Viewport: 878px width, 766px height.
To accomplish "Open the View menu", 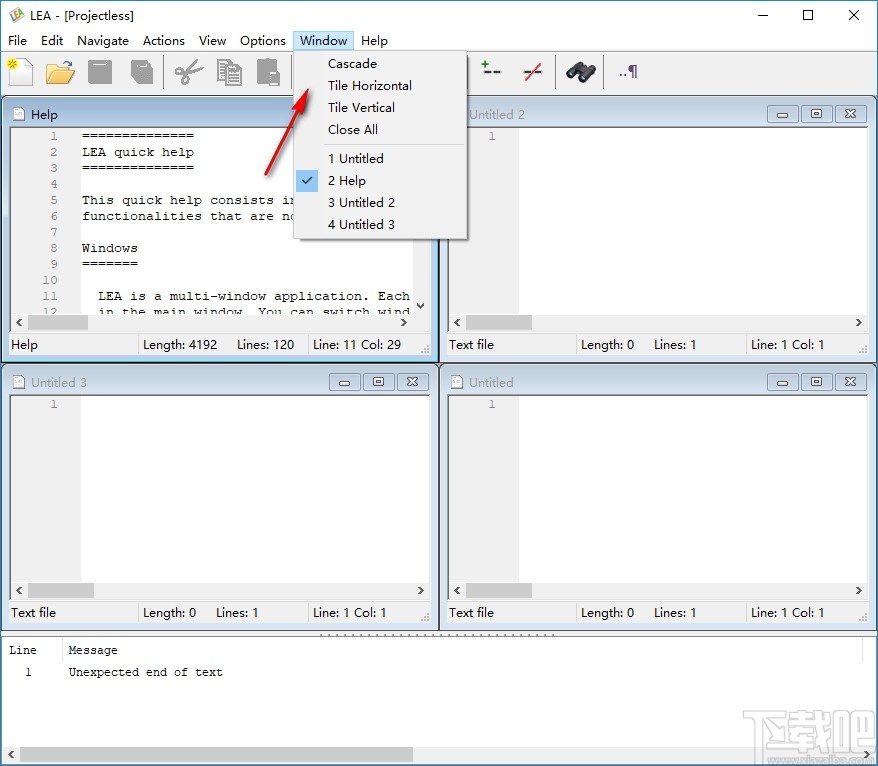I will click(212, 40).
